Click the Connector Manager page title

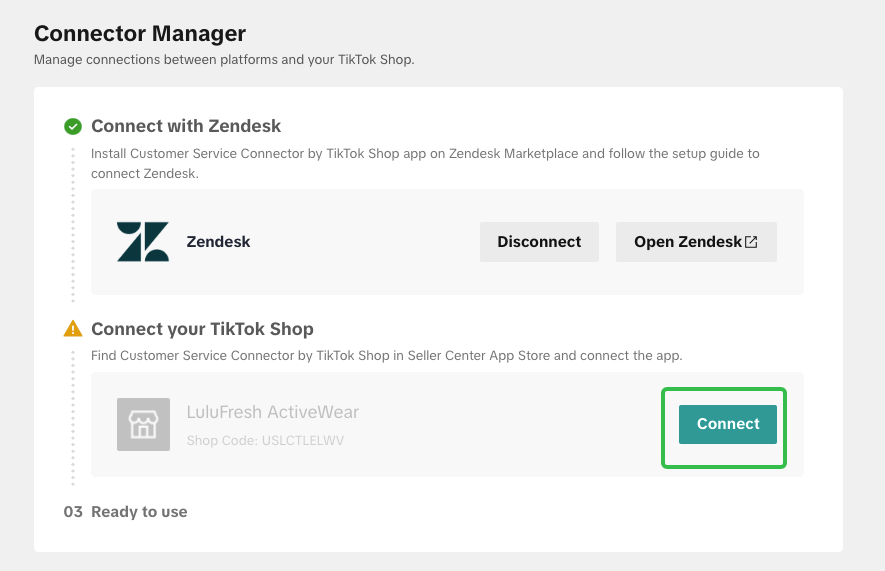coord(140,36)
